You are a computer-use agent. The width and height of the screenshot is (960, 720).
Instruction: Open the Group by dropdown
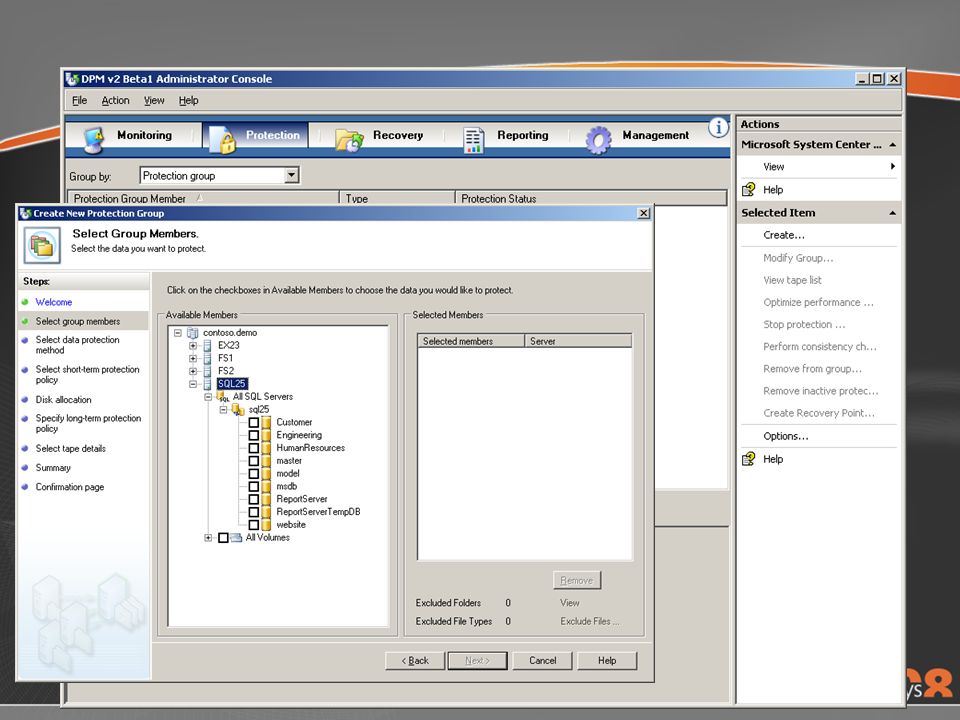pyautogui.click(x=291, y=176)
